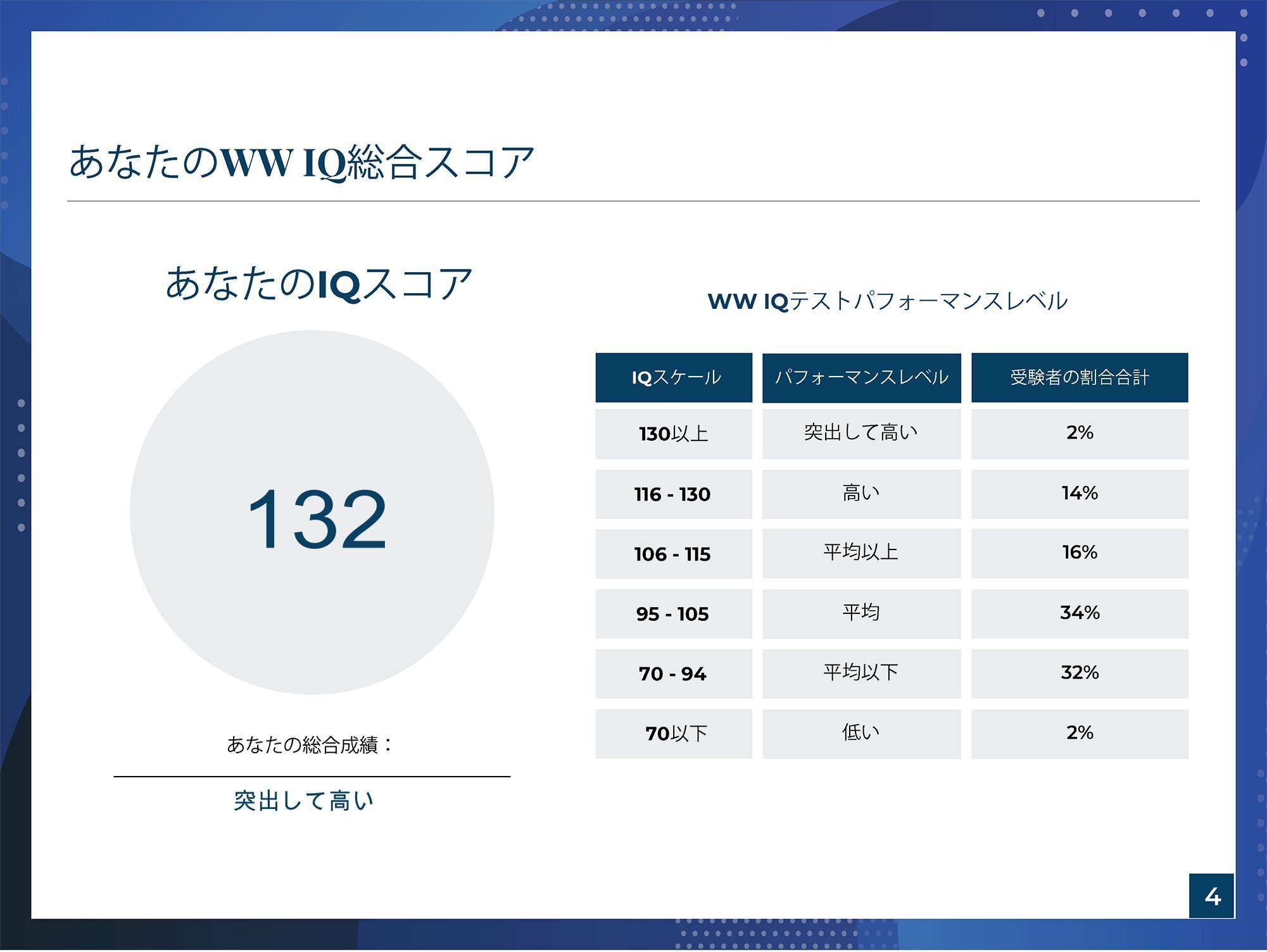Screen dimensions: 1267x952
Task: Click the 2% cell in the 70以下 row
Action: click(1080, 734)
